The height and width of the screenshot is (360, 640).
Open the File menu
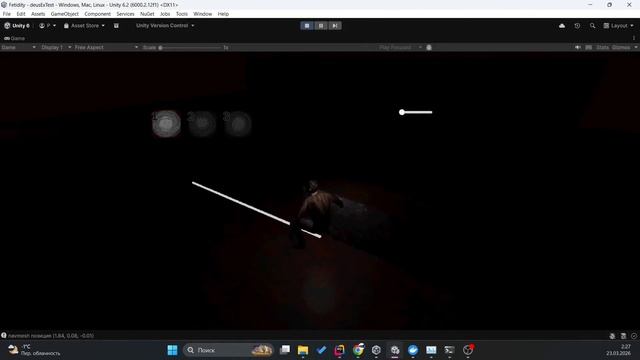tap(7, 14)
